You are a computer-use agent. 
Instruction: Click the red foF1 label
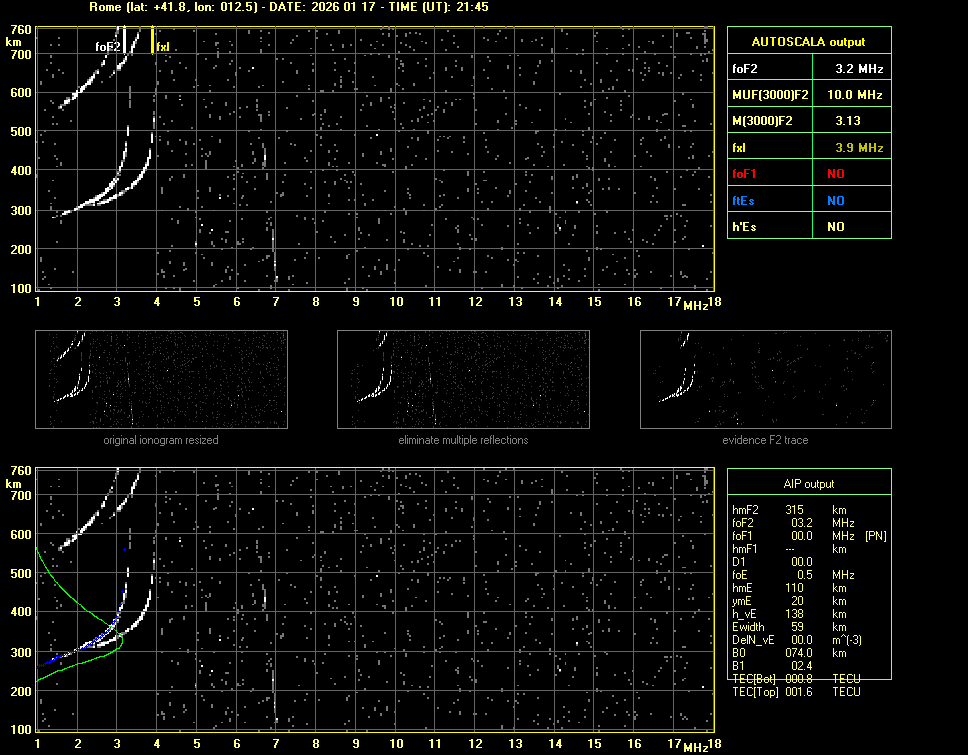tap(745, 174)
